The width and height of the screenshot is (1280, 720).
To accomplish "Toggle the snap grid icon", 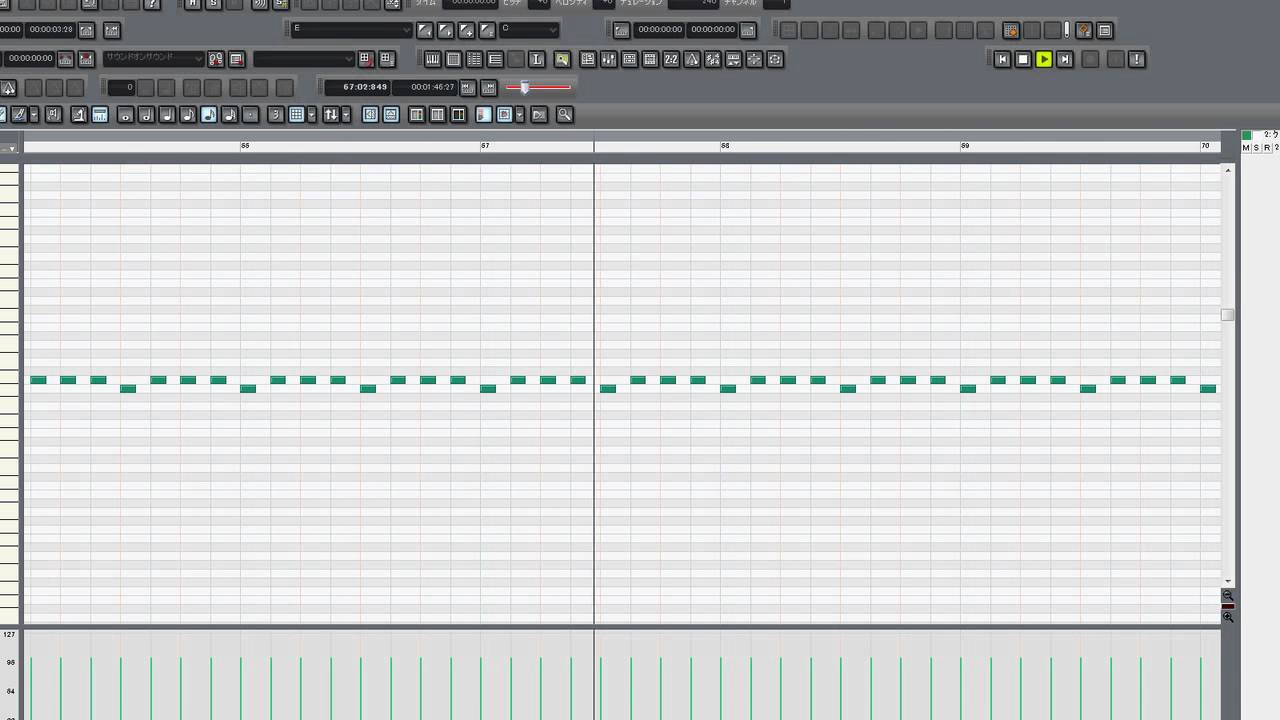I will [296, 115].
